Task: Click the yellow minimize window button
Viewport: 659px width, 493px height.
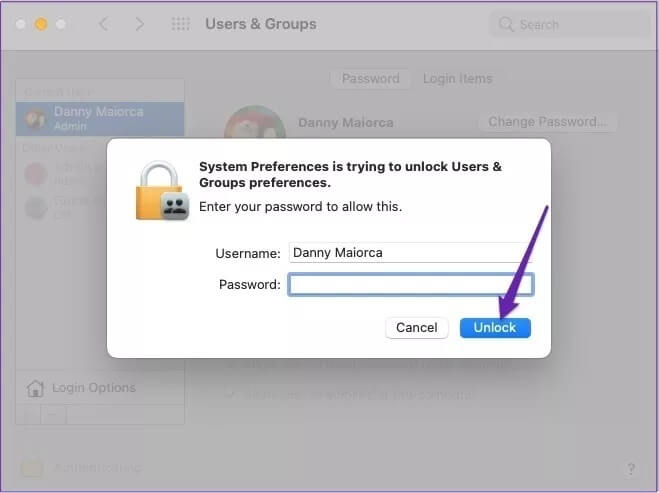Action: click(x=40, y=24)
